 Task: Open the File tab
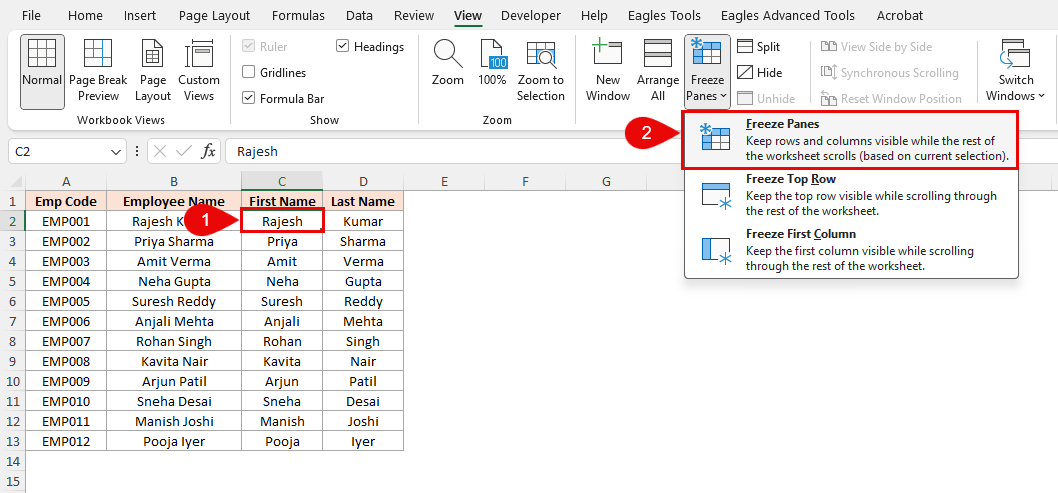tap(31, 16)
